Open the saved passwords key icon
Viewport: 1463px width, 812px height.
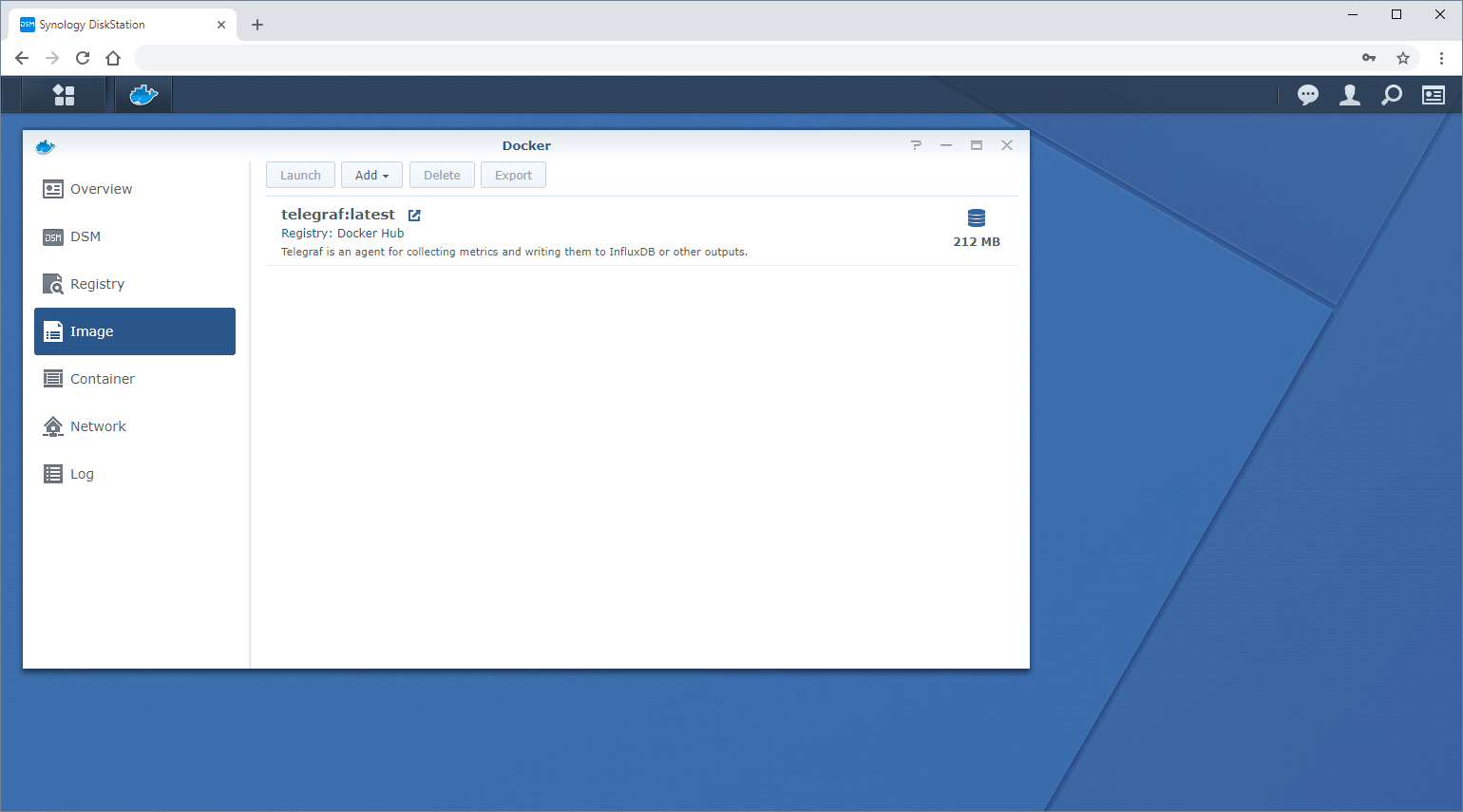pos(1369,58)
